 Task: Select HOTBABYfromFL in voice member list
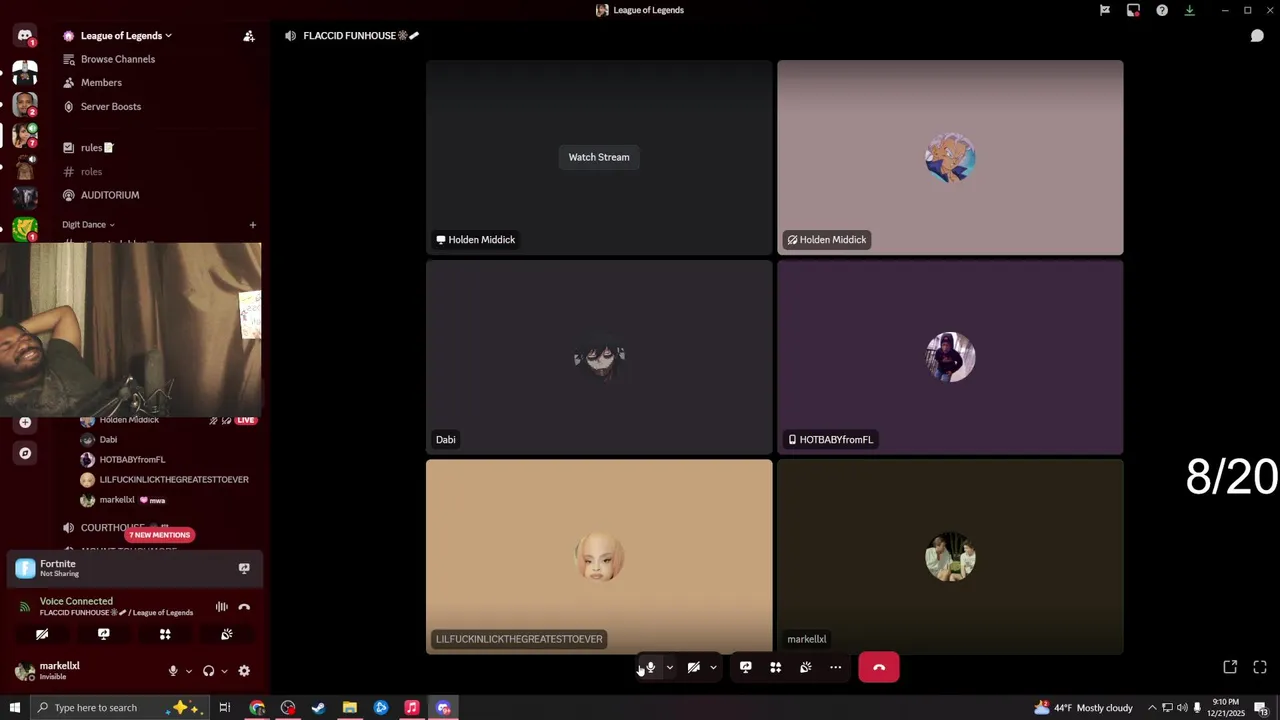tap(132, 460)
